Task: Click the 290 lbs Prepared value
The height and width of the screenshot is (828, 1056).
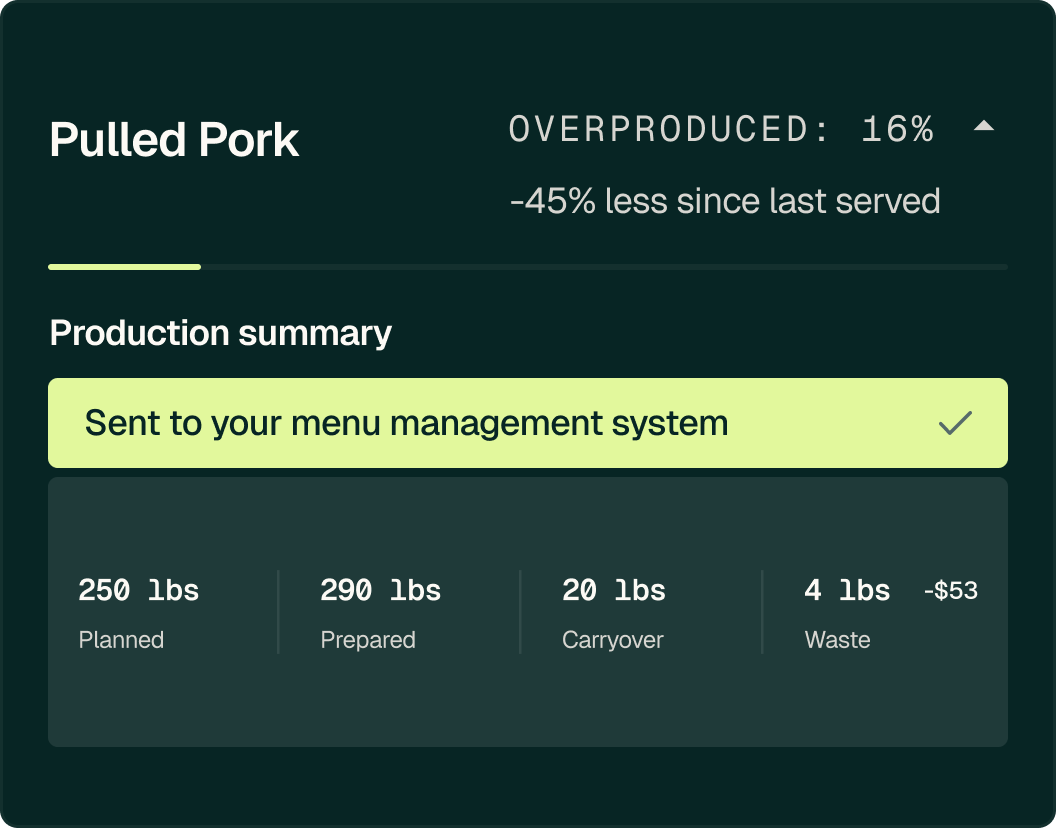Action: [x=380, y=591]
